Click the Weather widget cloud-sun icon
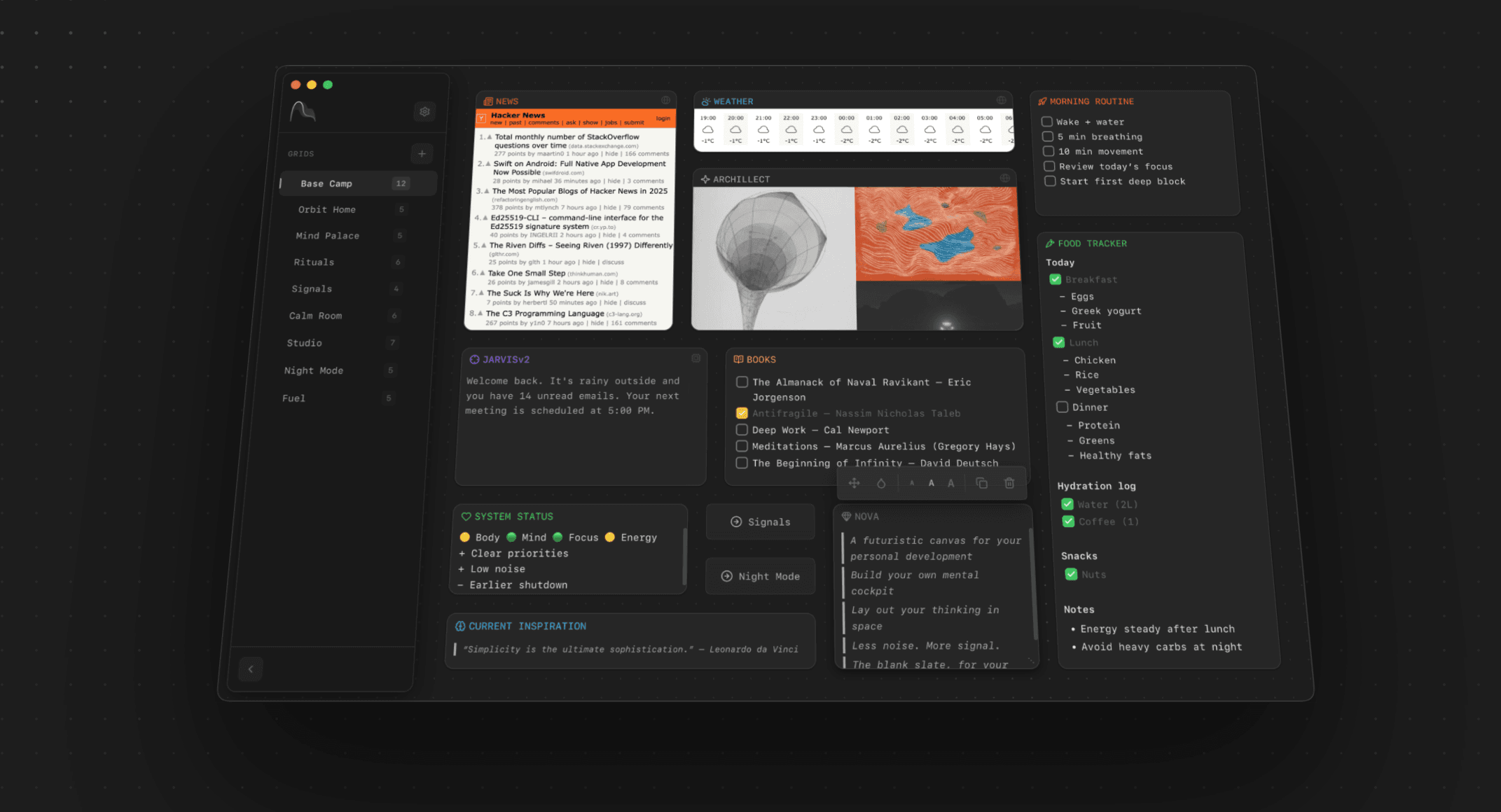Viewport: 1501px width, 812px height. click(706, 101)
